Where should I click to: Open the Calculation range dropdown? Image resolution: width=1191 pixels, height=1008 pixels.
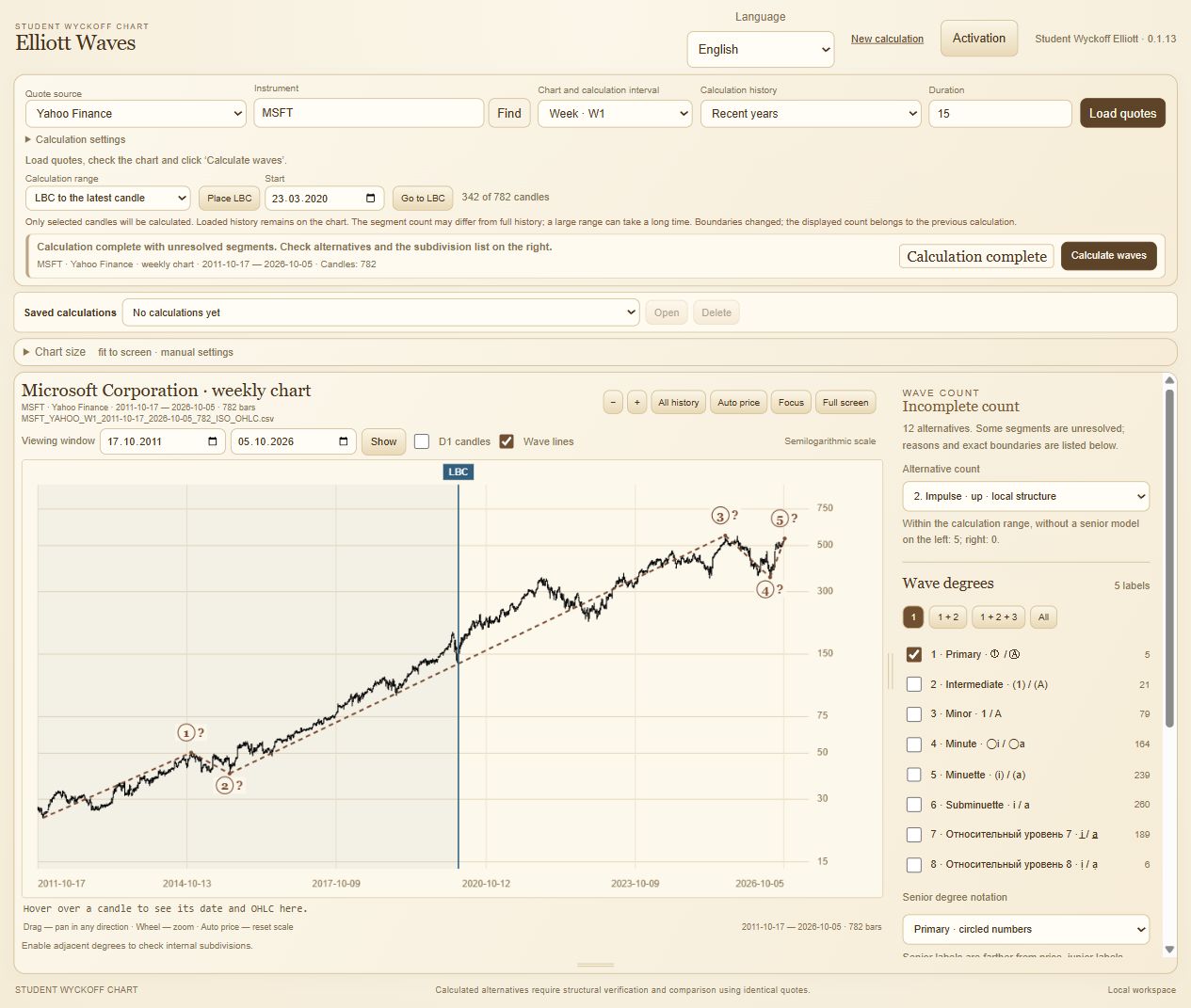point(108,199)
